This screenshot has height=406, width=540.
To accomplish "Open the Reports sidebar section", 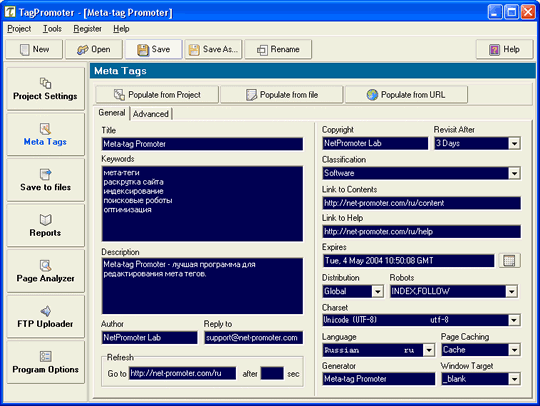I will click(x=45, y=225).
